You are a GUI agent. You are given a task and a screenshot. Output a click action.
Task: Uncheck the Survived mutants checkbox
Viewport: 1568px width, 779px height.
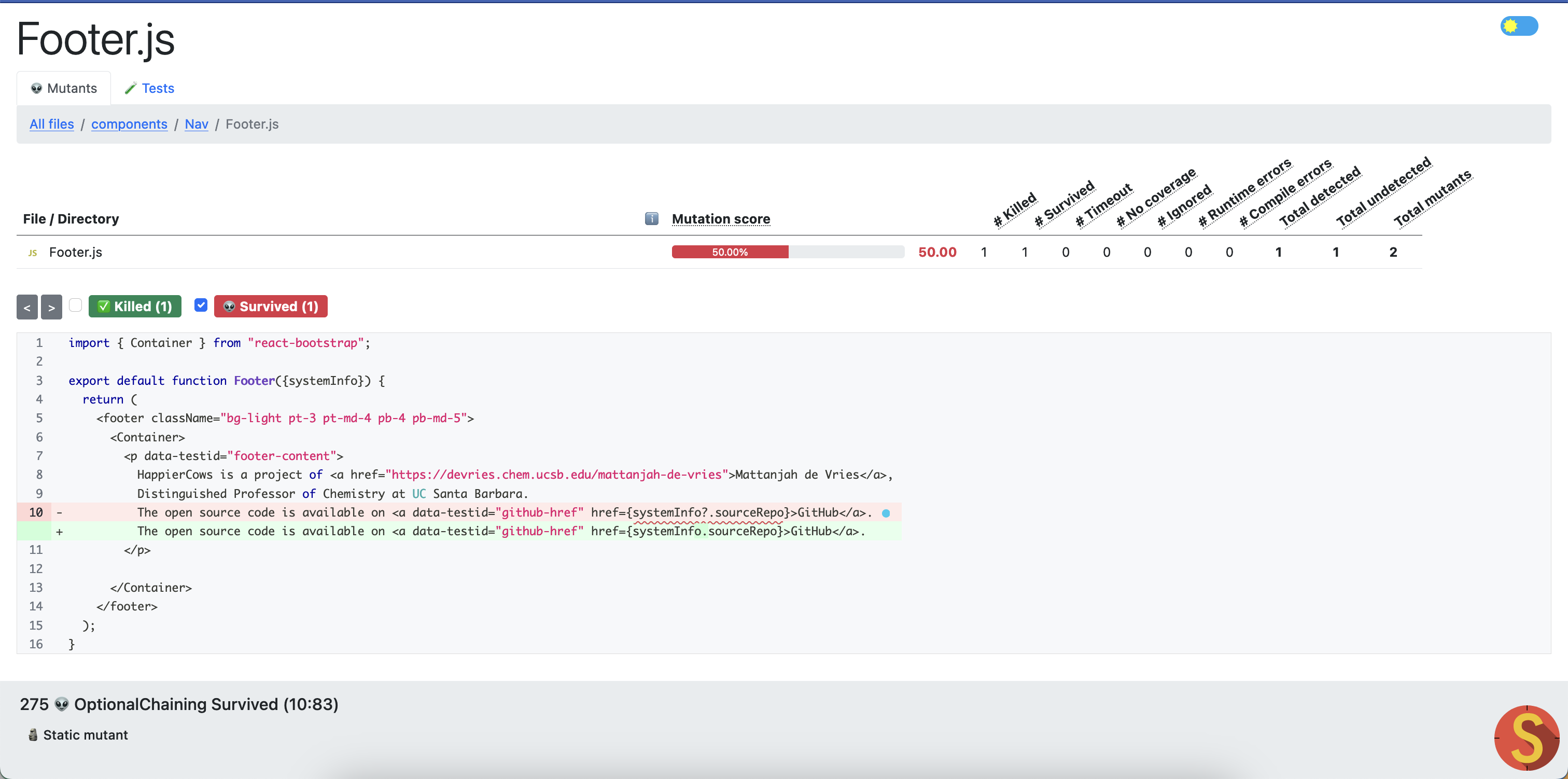(x=201, y=304)
